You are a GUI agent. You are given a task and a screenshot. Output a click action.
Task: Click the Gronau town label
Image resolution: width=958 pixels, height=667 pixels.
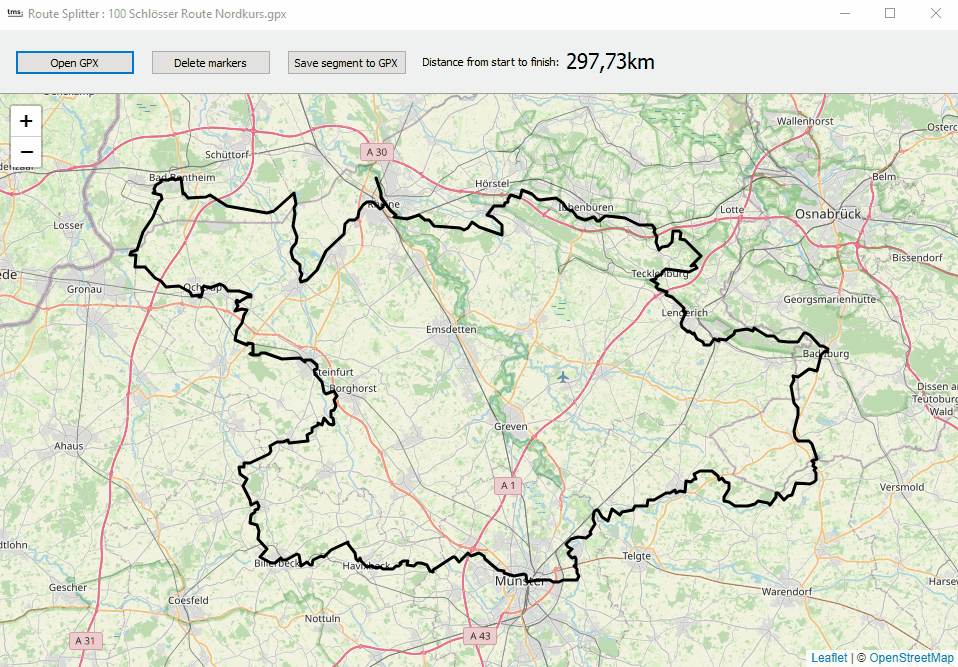84,289
